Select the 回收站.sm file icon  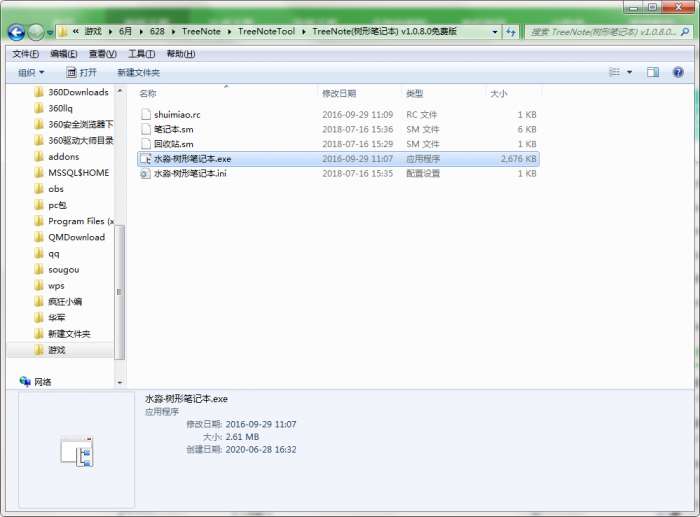[x=146, y=144]
